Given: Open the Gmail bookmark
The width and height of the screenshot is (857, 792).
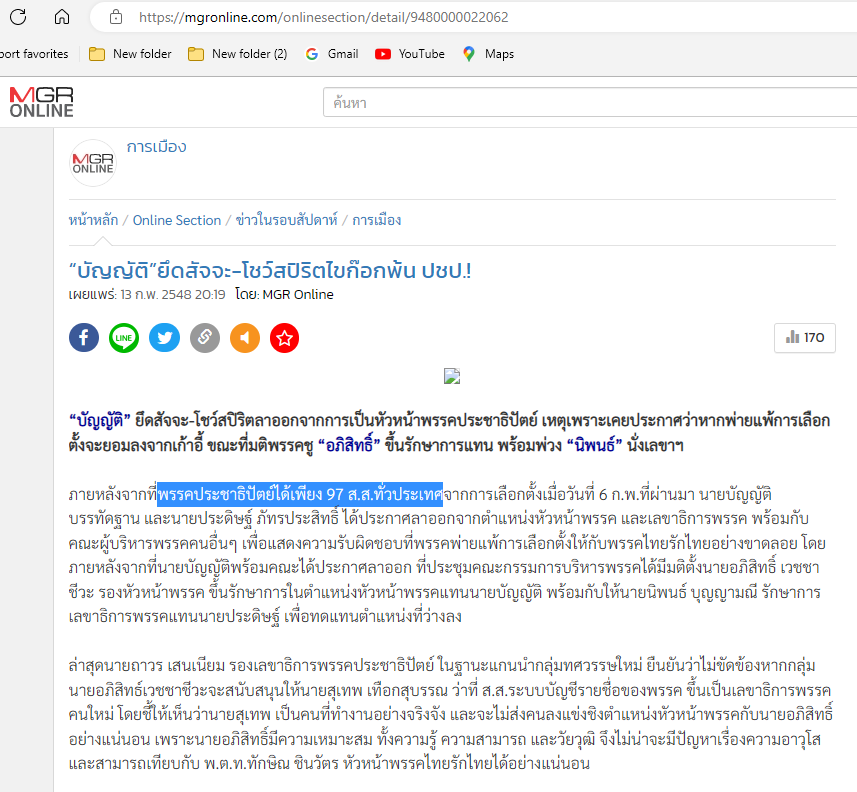Looking at the screenshot, I should pyautogui.click(x=332, y=54).
